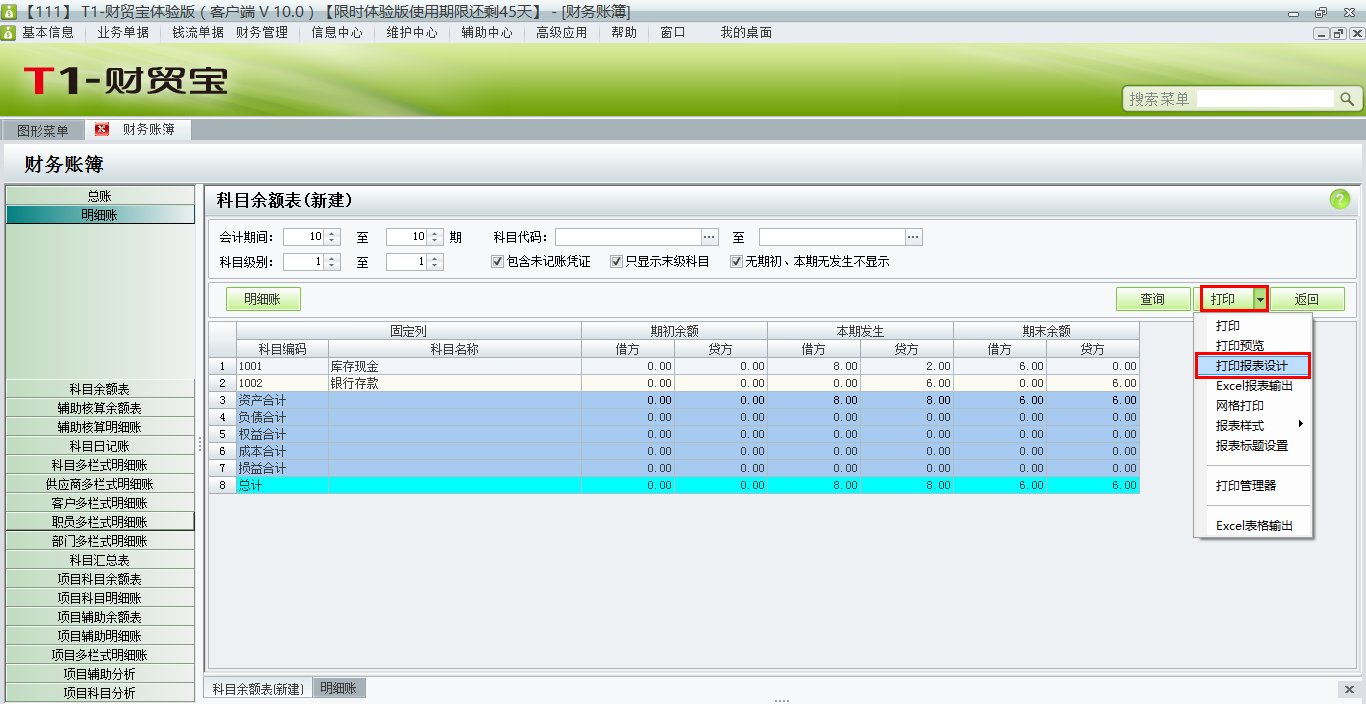This screenshot has width=1366, height=704.
Task: Click the browse button beside first 科目代码 field
Action: click(x=710, y=237)
